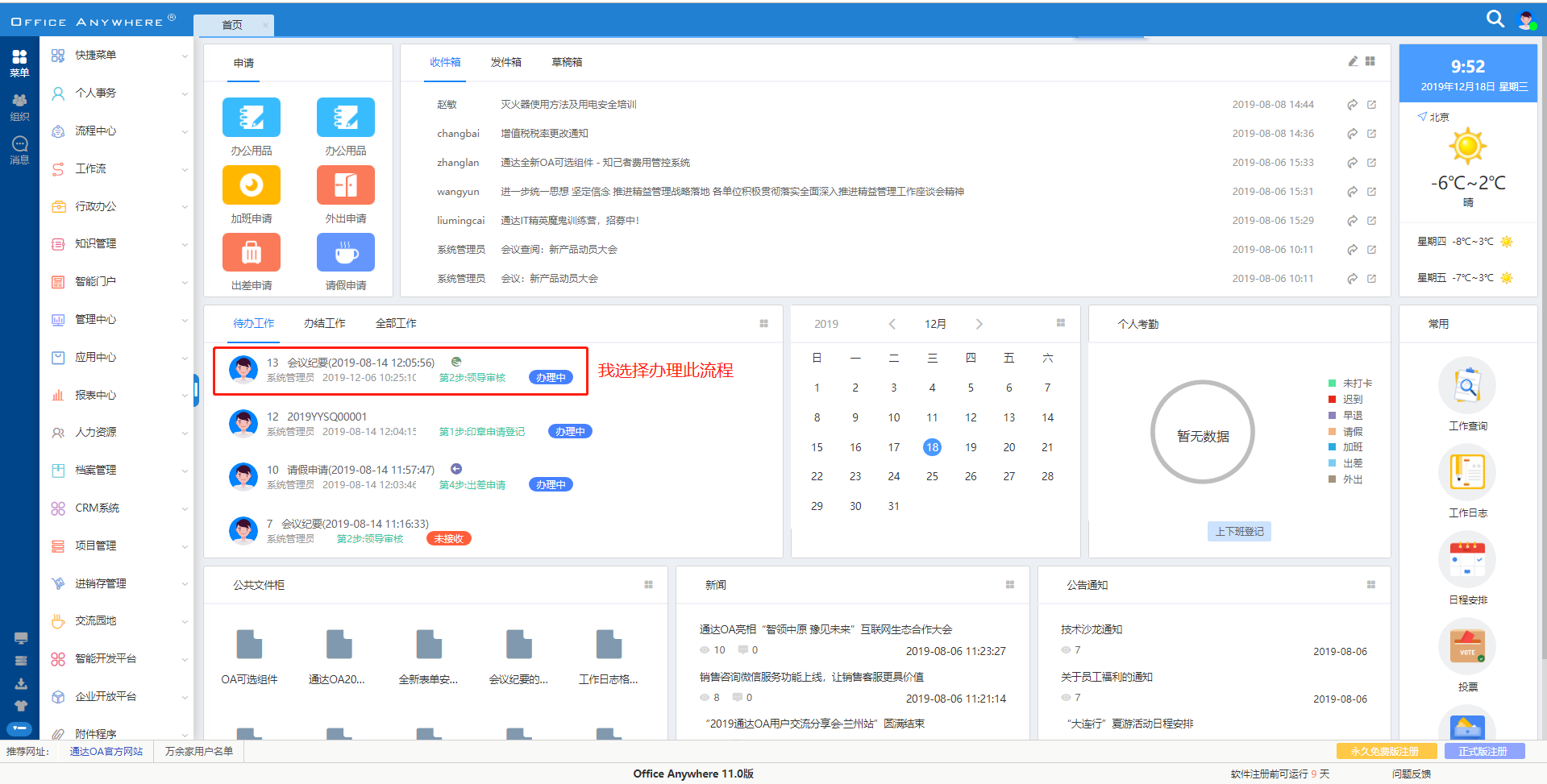Expand the 快捷菜单 menu
This screenshot has height=784, width=1547.
(x=117, y=56)
